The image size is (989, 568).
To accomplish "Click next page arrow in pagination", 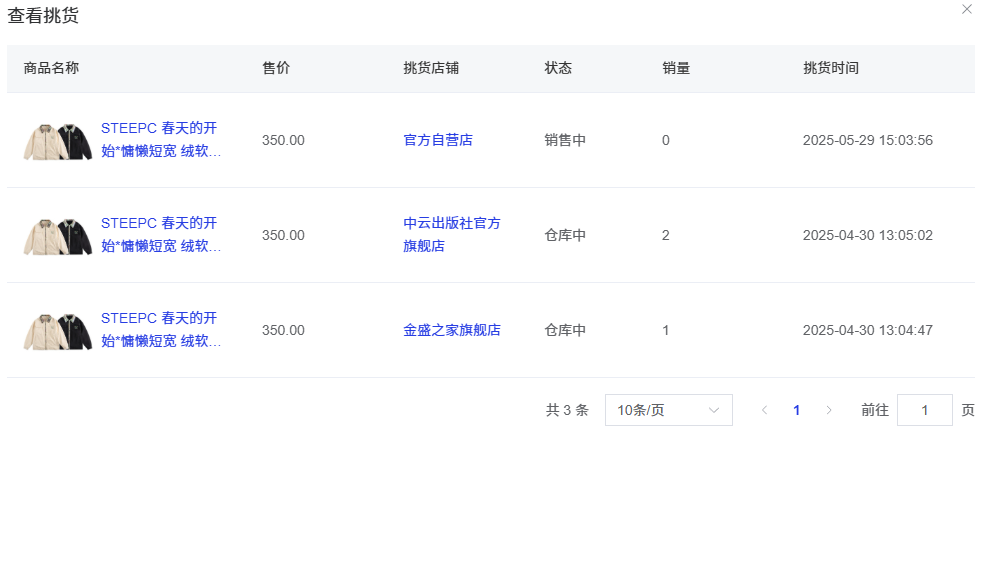I will coord(828,410).
